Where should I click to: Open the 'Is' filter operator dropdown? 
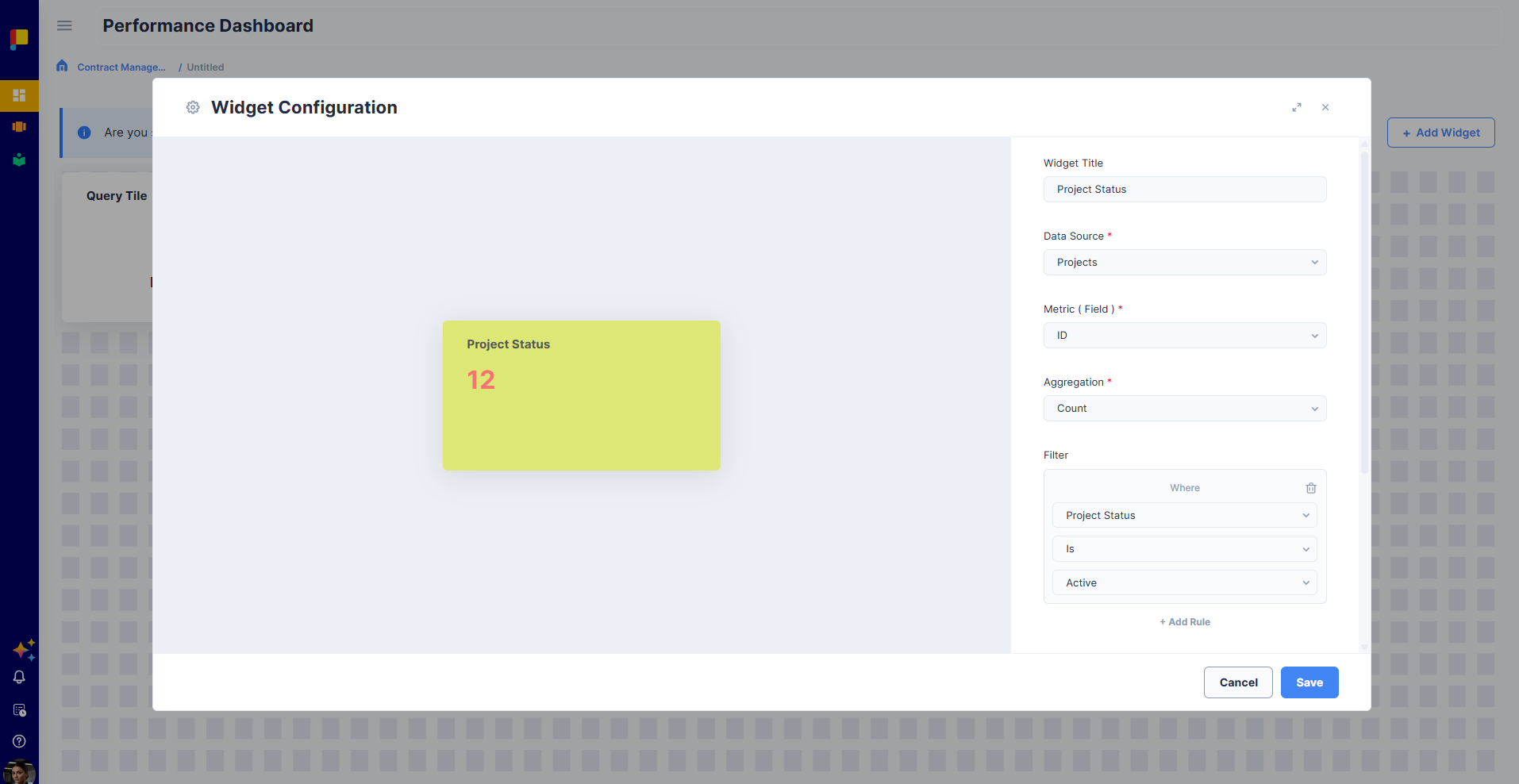[1185, 549]
